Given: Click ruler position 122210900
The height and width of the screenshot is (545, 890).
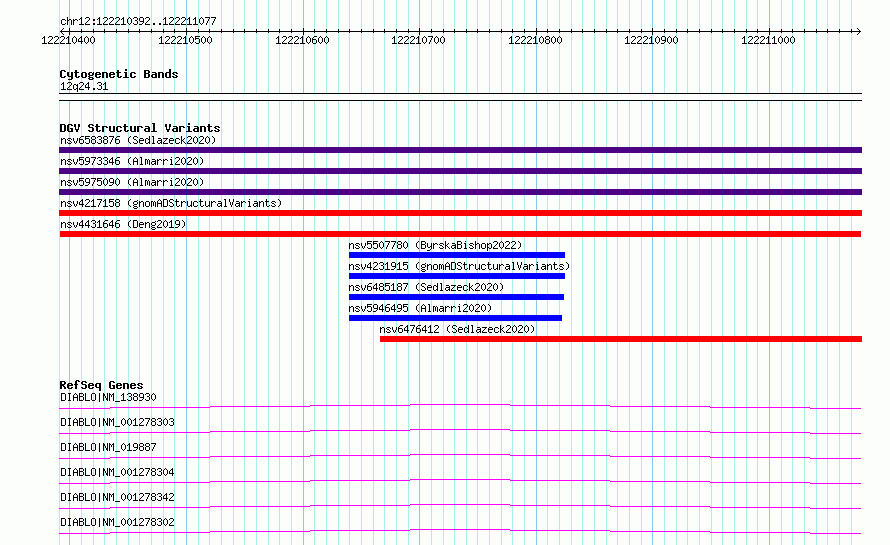Looking at the screenshot, I should coord(652,40).
